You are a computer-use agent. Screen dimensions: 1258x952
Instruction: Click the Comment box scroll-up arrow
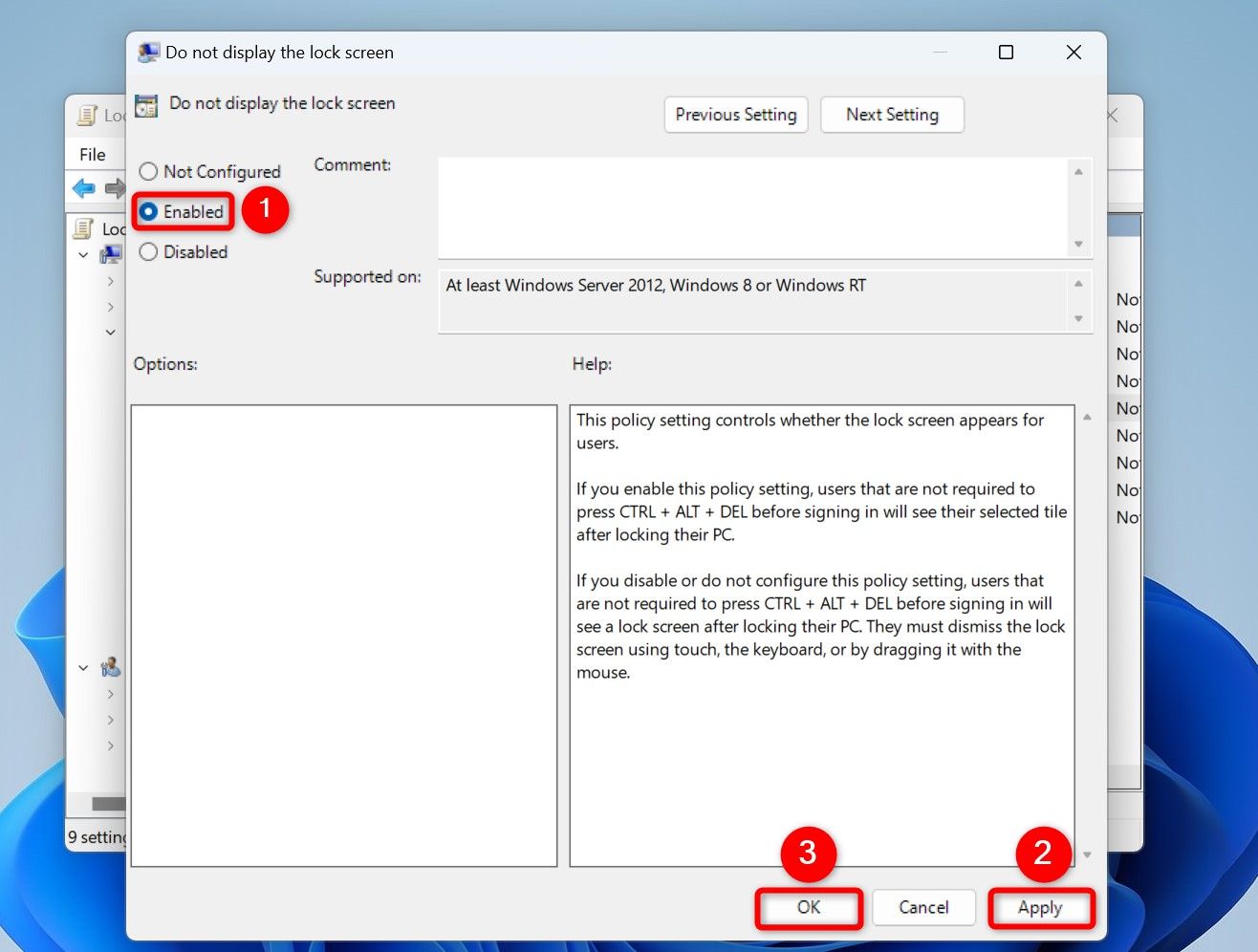click(1078, 172)
